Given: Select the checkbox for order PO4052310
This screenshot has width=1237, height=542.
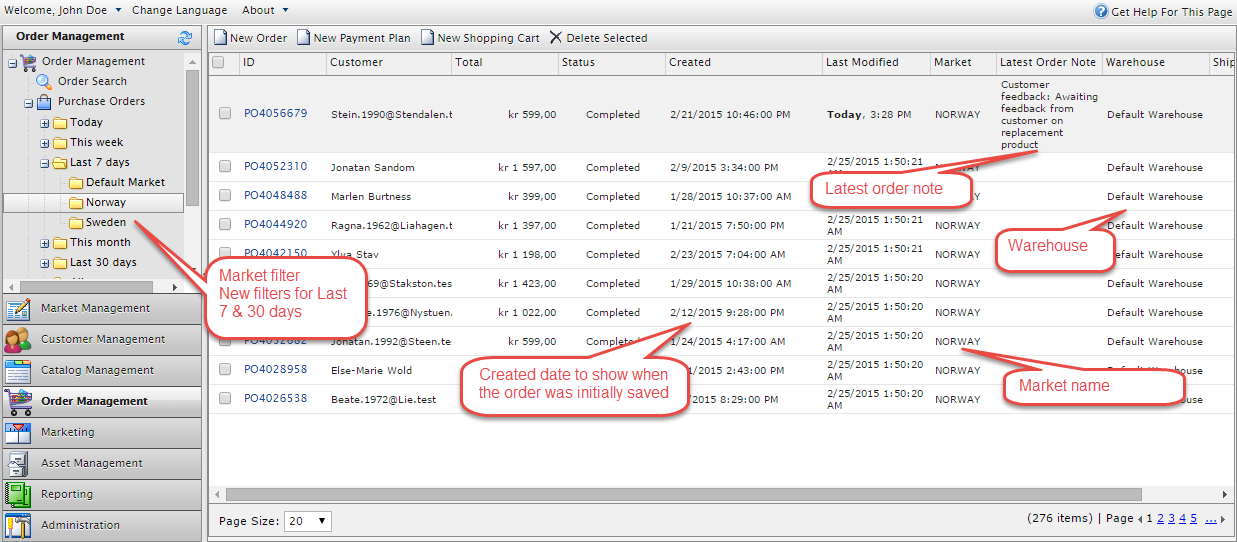Looking at the screenshot, I should pyautogui.click(x=225, y=167).
